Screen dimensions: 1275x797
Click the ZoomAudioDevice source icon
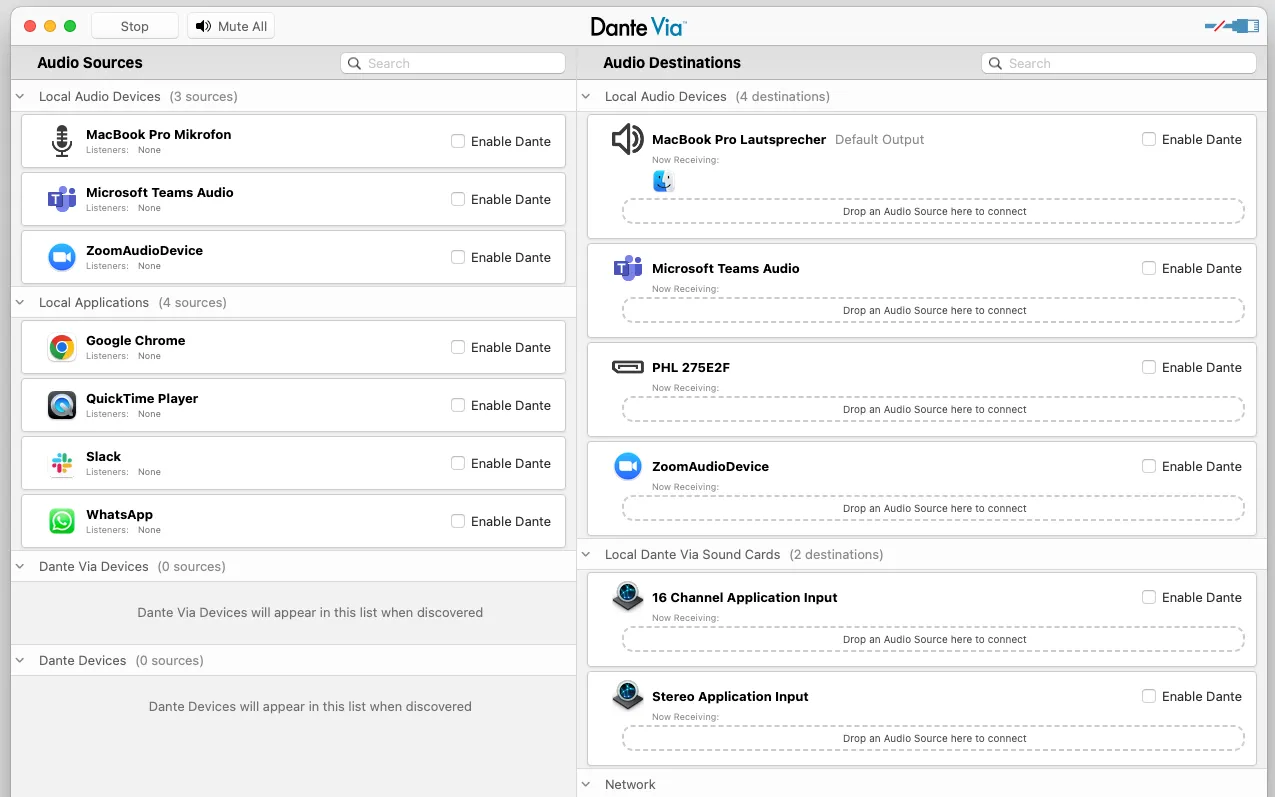point(62,257)
